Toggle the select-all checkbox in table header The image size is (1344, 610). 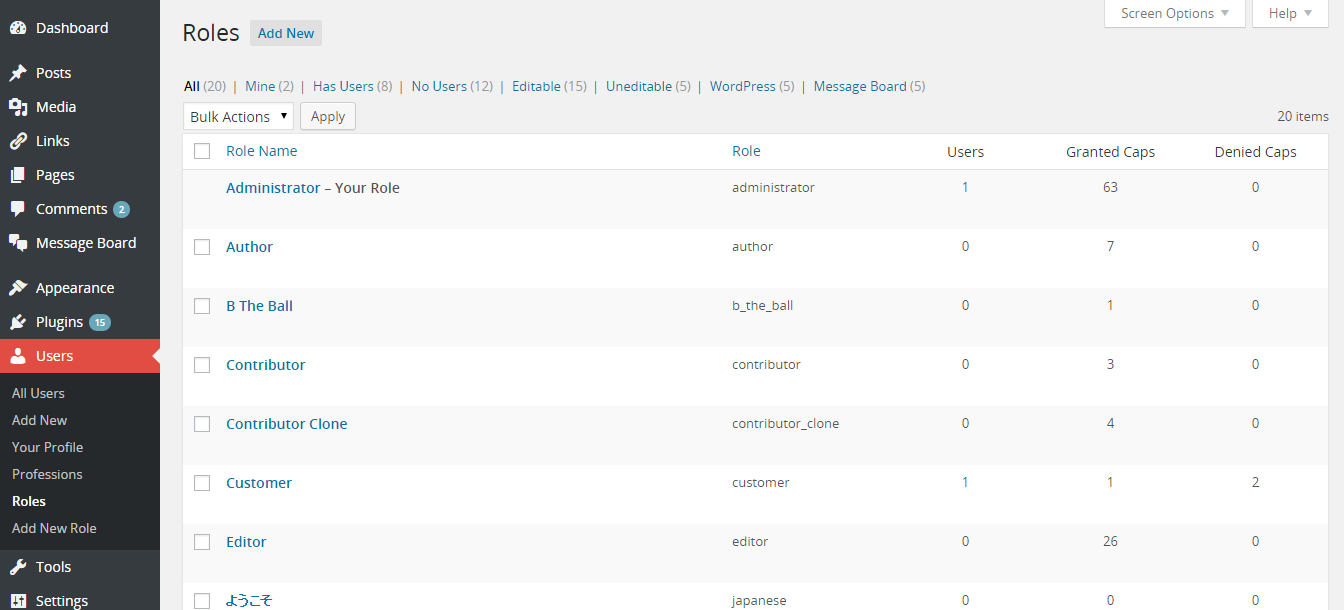pos(202,151)
